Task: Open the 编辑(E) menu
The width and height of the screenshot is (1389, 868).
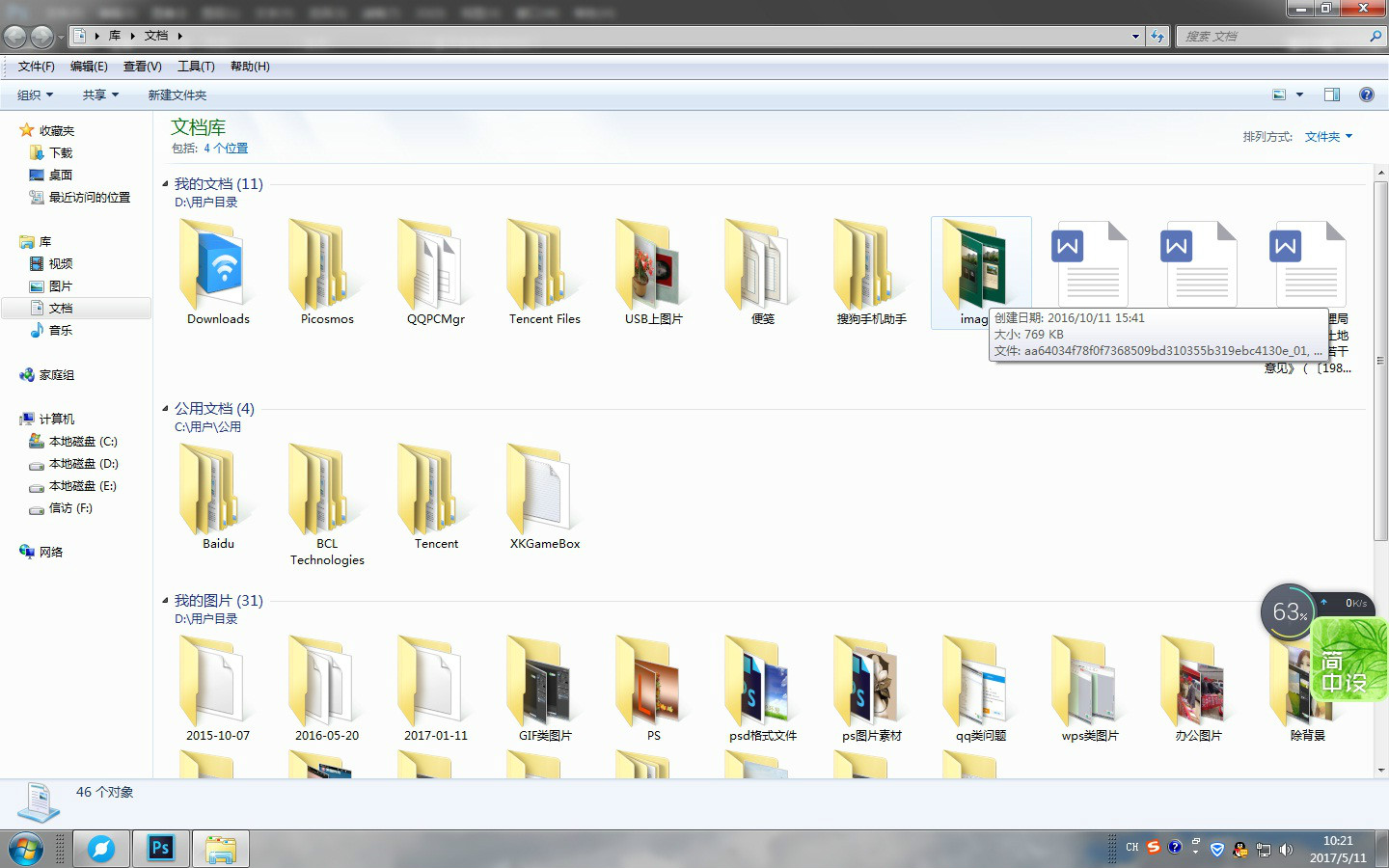Action: pos(89,67)
